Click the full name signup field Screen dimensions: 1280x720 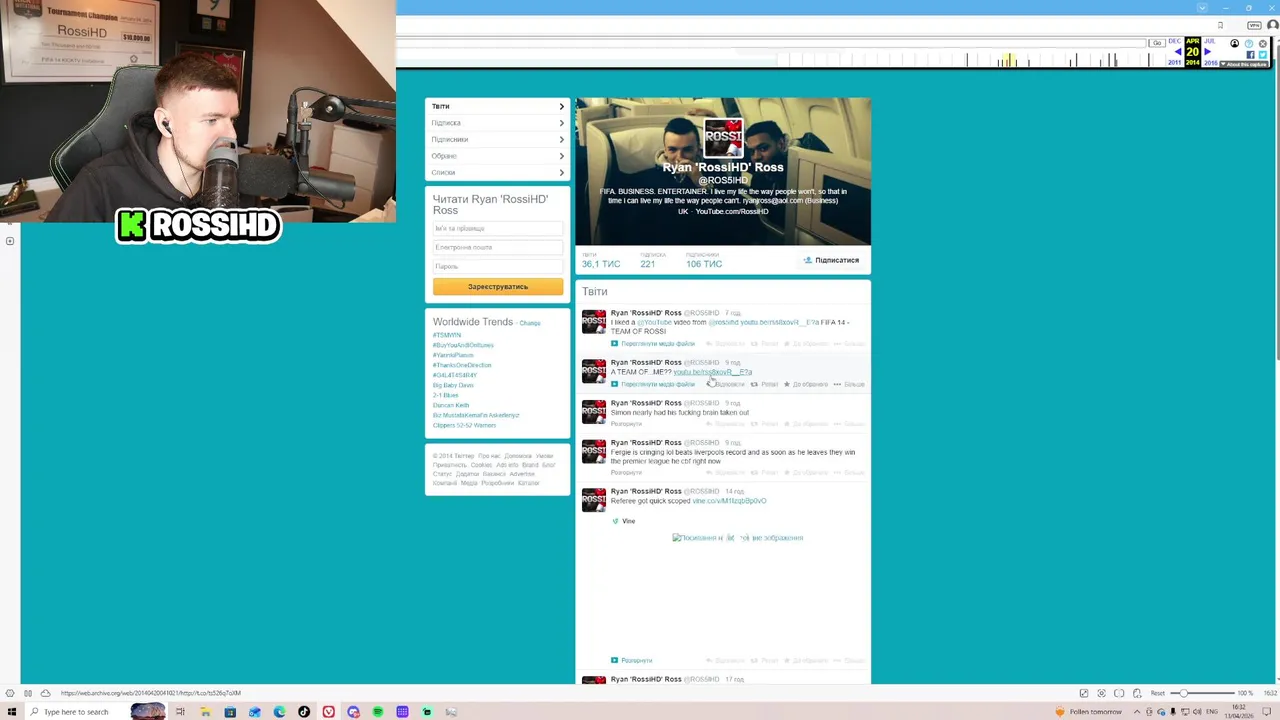coord(497,229)
